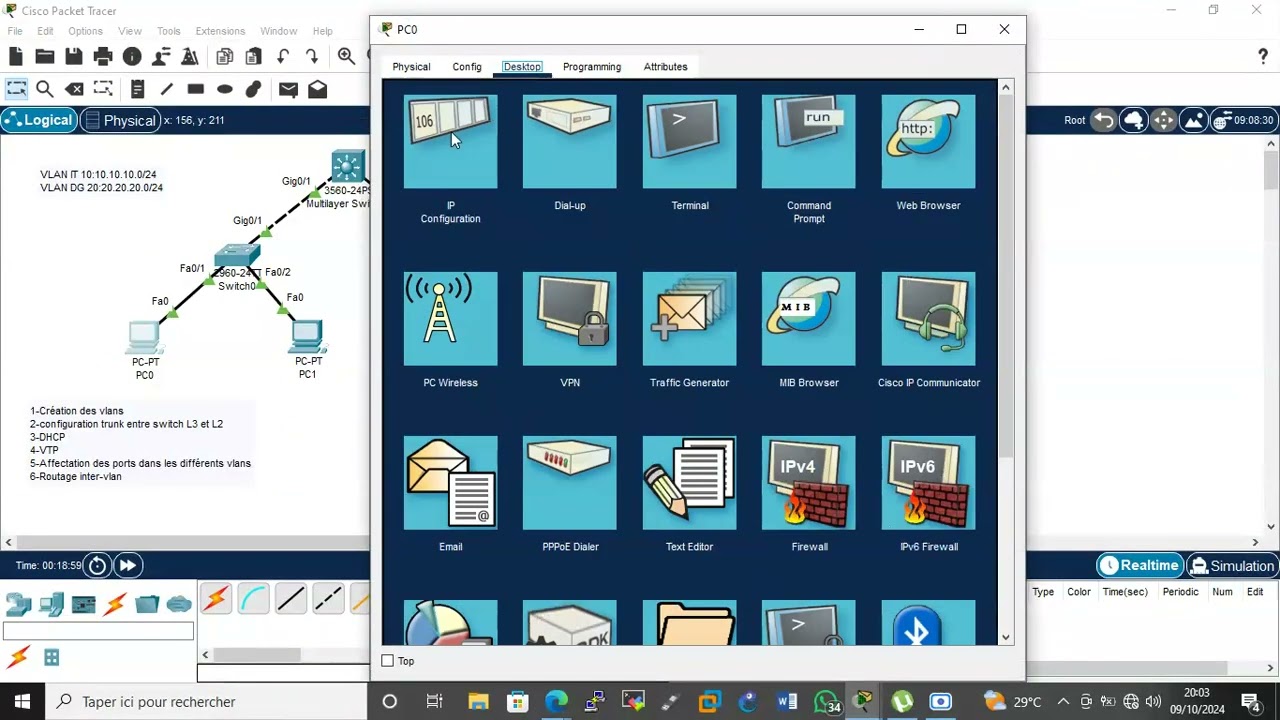This screenshot has width=1280, height=720.
Task: Launch the Terminal app on PC0
Action: point(689,142)
